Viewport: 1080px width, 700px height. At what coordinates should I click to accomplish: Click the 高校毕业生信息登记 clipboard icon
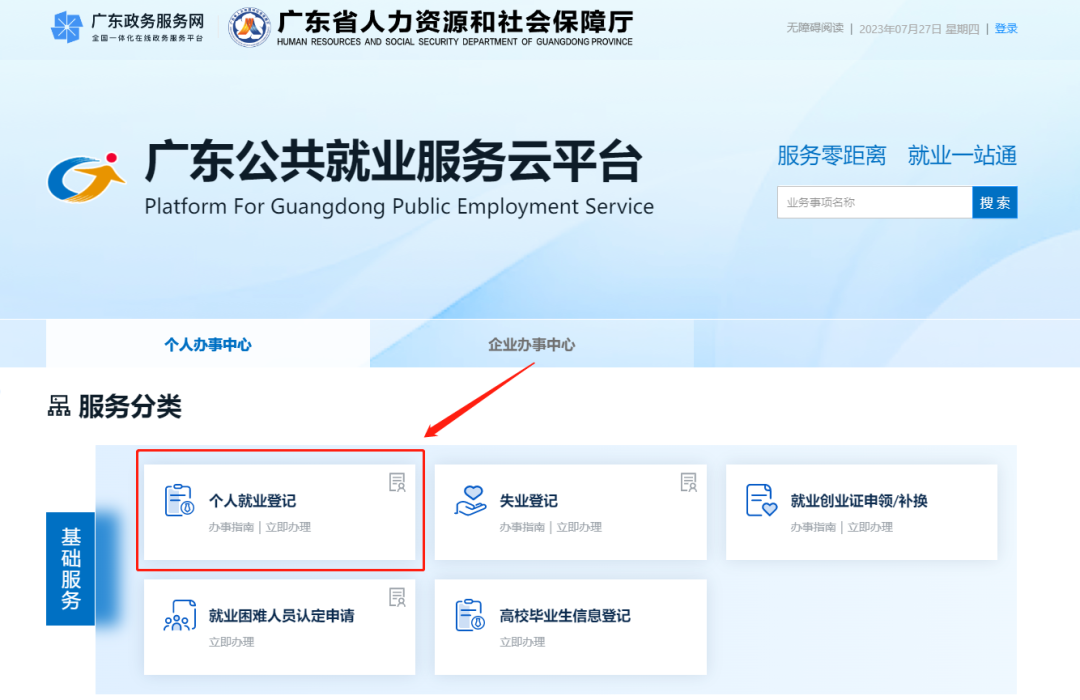pos(470,615)
